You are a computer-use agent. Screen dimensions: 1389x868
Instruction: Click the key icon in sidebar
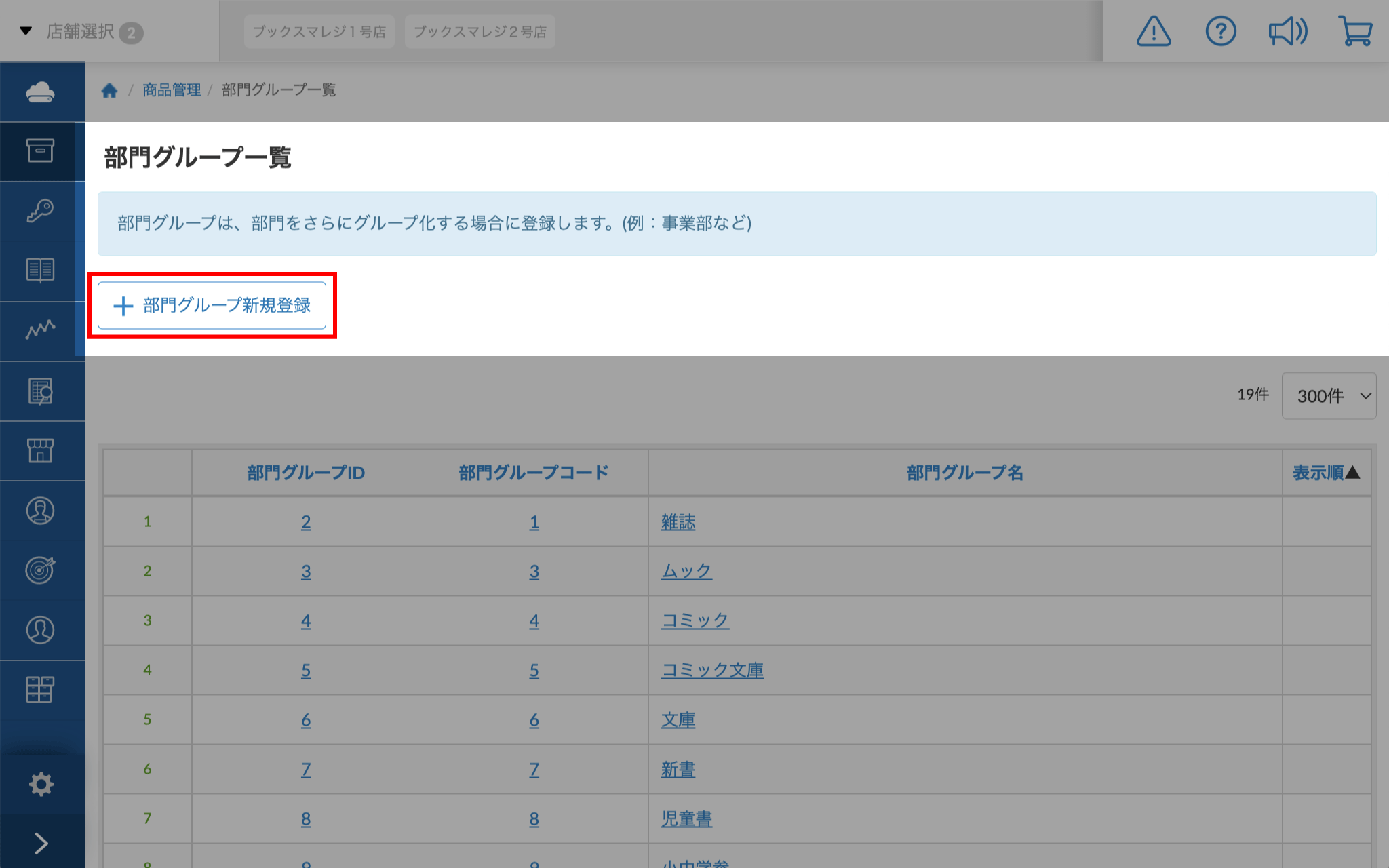pyautogui.click(x=40, y=211)
